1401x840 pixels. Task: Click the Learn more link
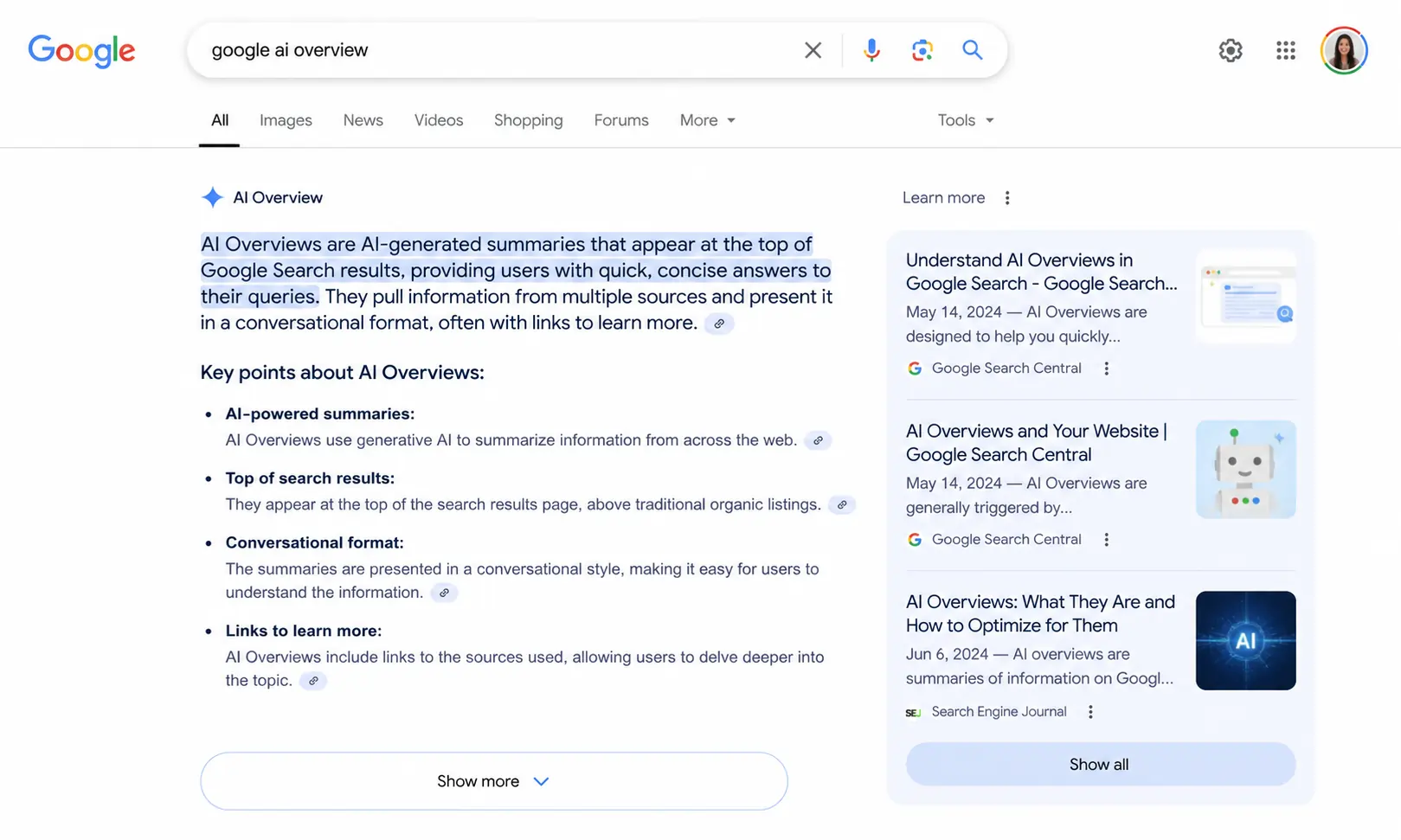pos(943,198)
